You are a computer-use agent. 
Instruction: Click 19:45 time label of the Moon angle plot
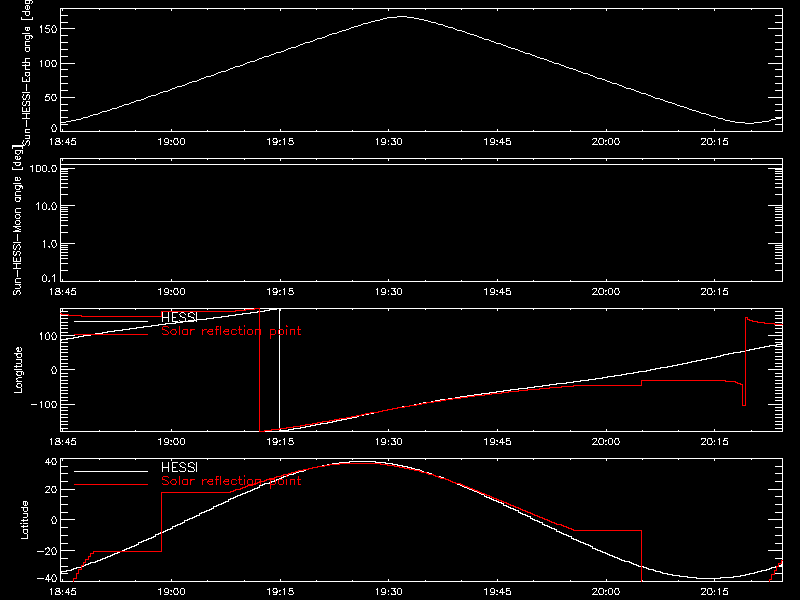pyautogui.click(x=497, y=292)
